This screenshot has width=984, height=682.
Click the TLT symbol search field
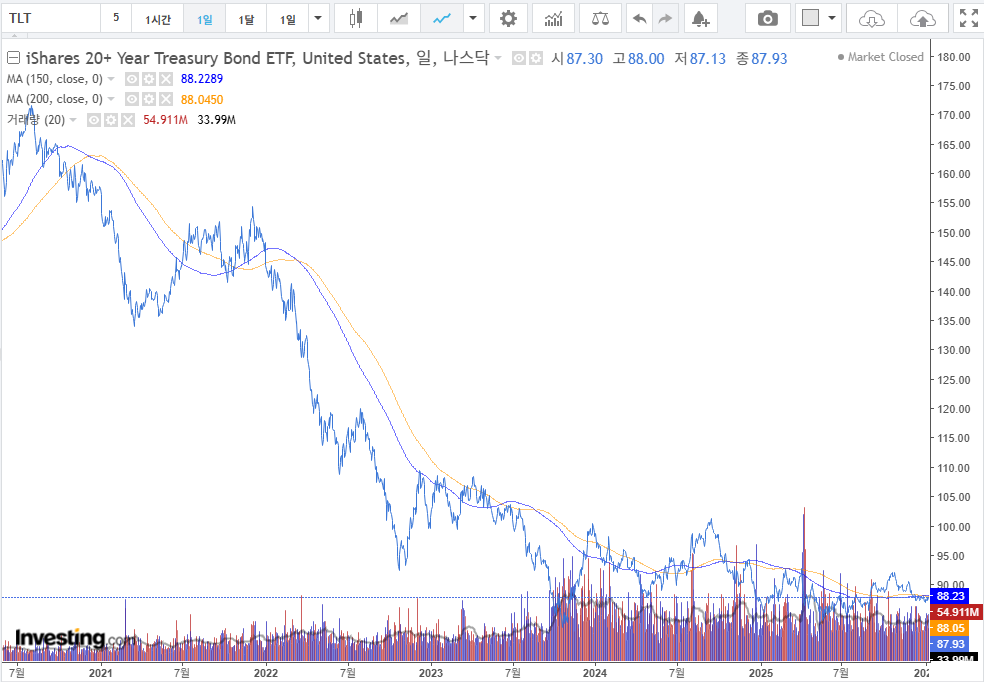coord(50,18)
